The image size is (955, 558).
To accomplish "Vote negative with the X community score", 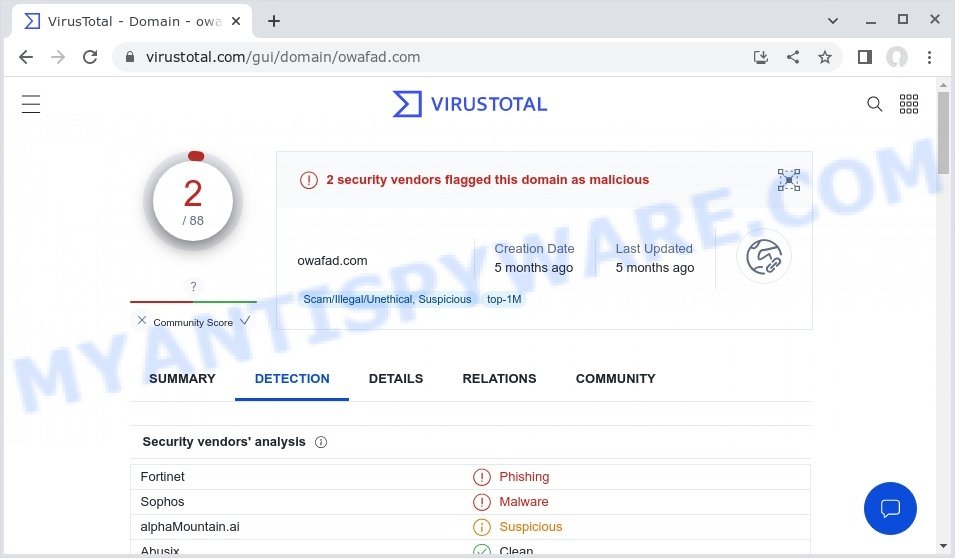I will coord(142,320).
